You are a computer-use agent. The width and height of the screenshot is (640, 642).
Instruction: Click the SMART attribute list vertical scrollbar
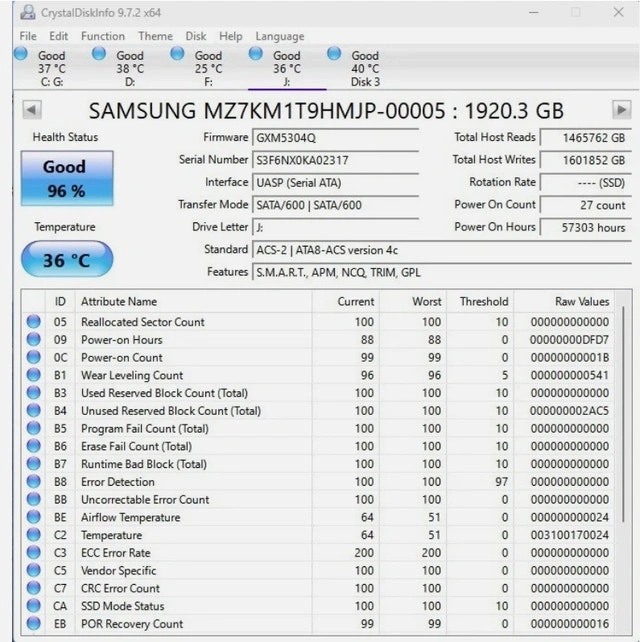[x=624, y=460]
